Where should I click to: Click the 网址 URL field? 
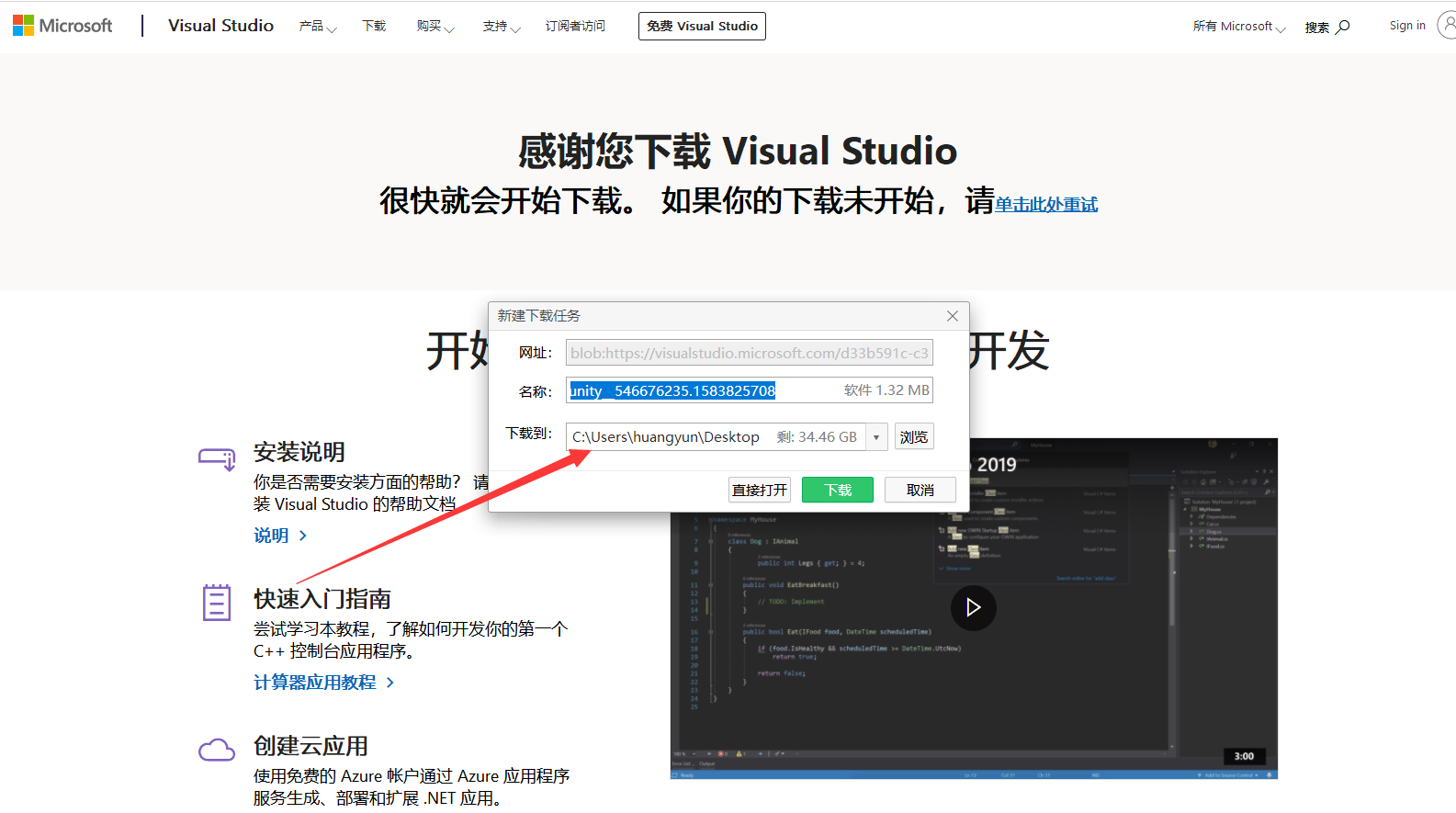point(750,353)
